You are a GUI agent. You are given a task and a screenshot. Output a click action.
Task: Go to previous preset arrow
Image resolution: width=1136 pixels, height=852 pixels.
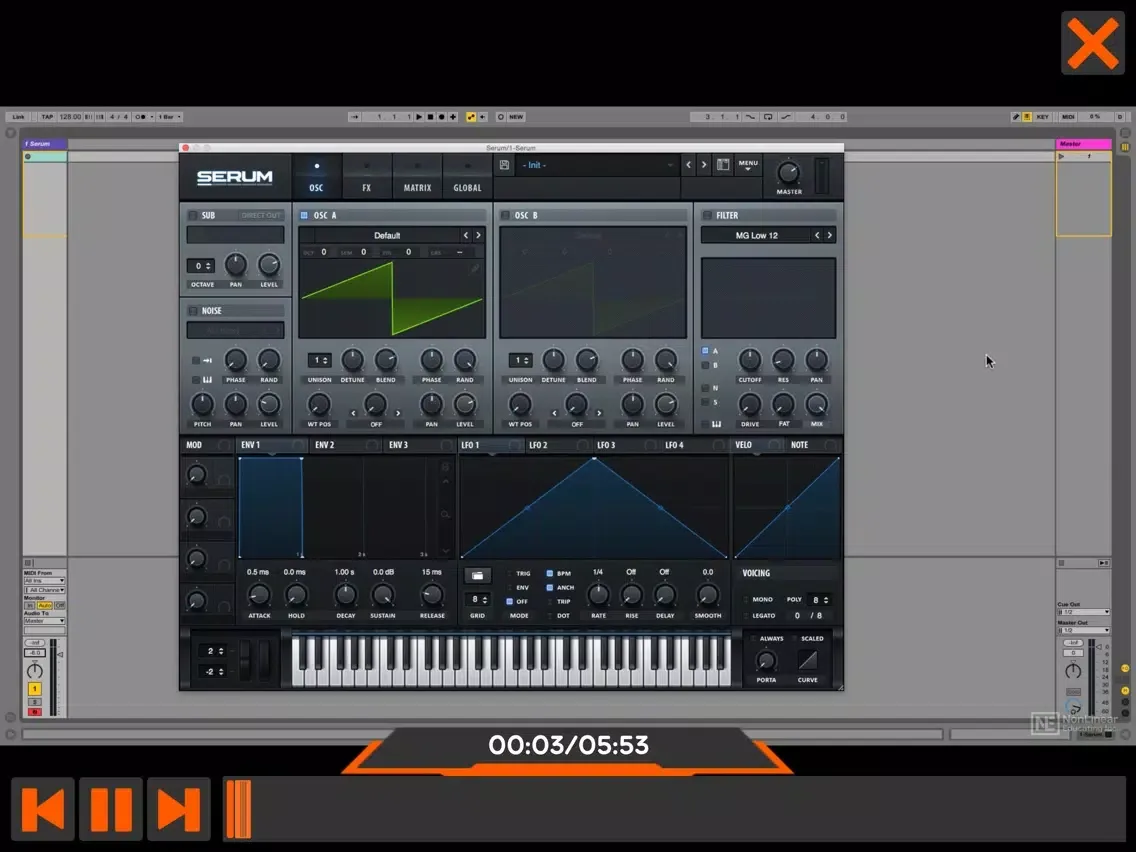click(x=688, y=165)
